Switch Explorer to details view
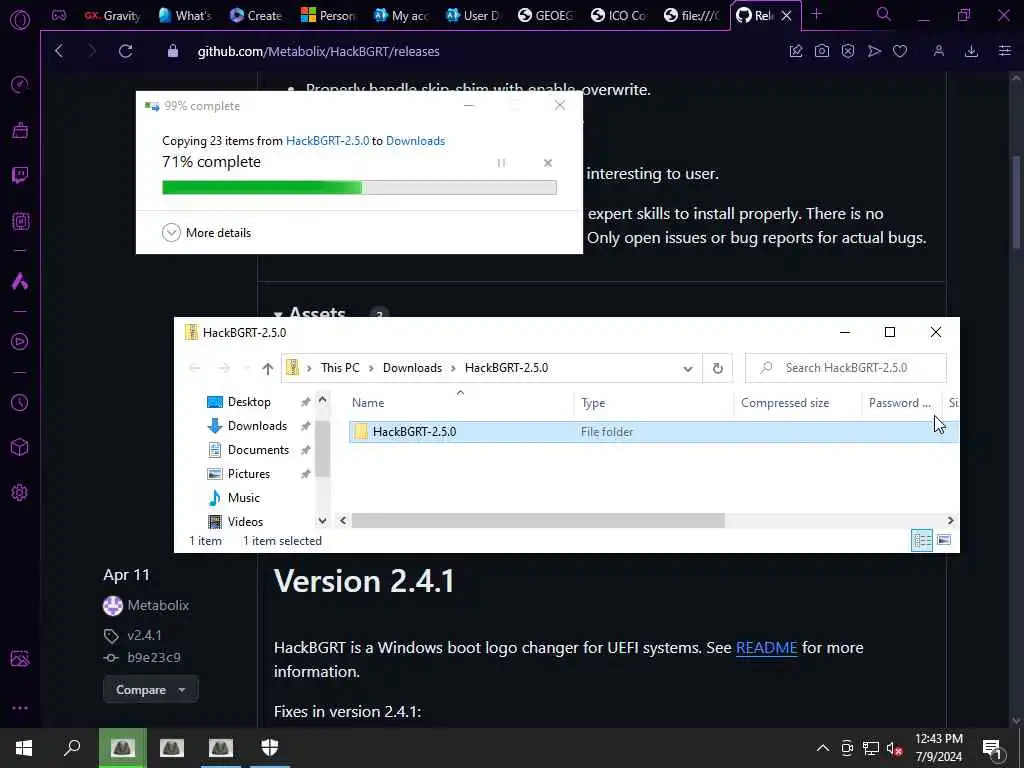 click(921, 541)
